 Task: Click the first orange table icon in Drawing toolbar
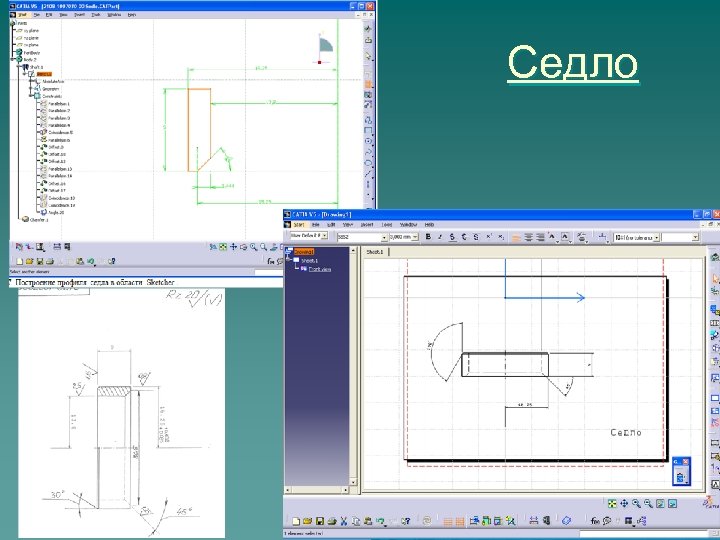(448, 521)
